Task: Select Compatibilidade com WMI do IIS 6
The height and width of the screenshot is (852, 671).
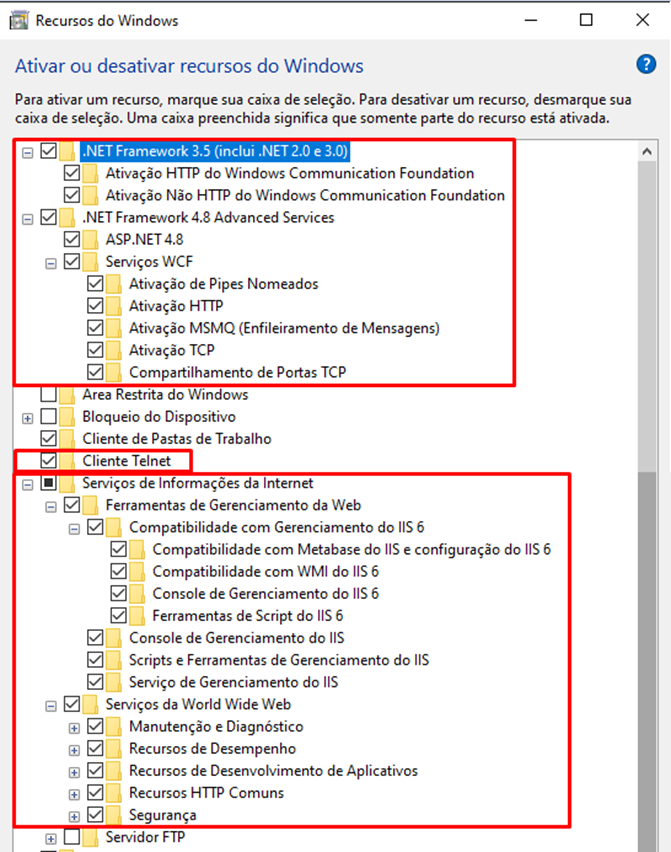Action: (265, 572)
